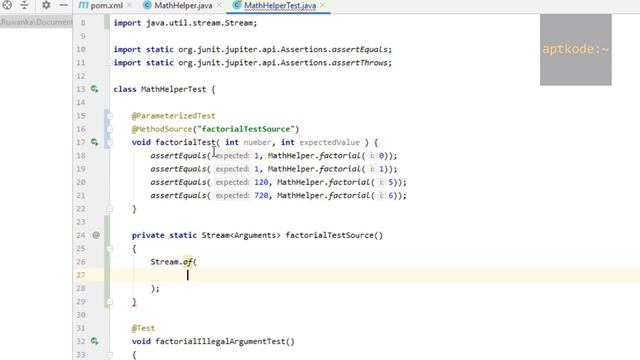
Task: Click the locate-in-project target icon
Action: click(x=7, y=5)
